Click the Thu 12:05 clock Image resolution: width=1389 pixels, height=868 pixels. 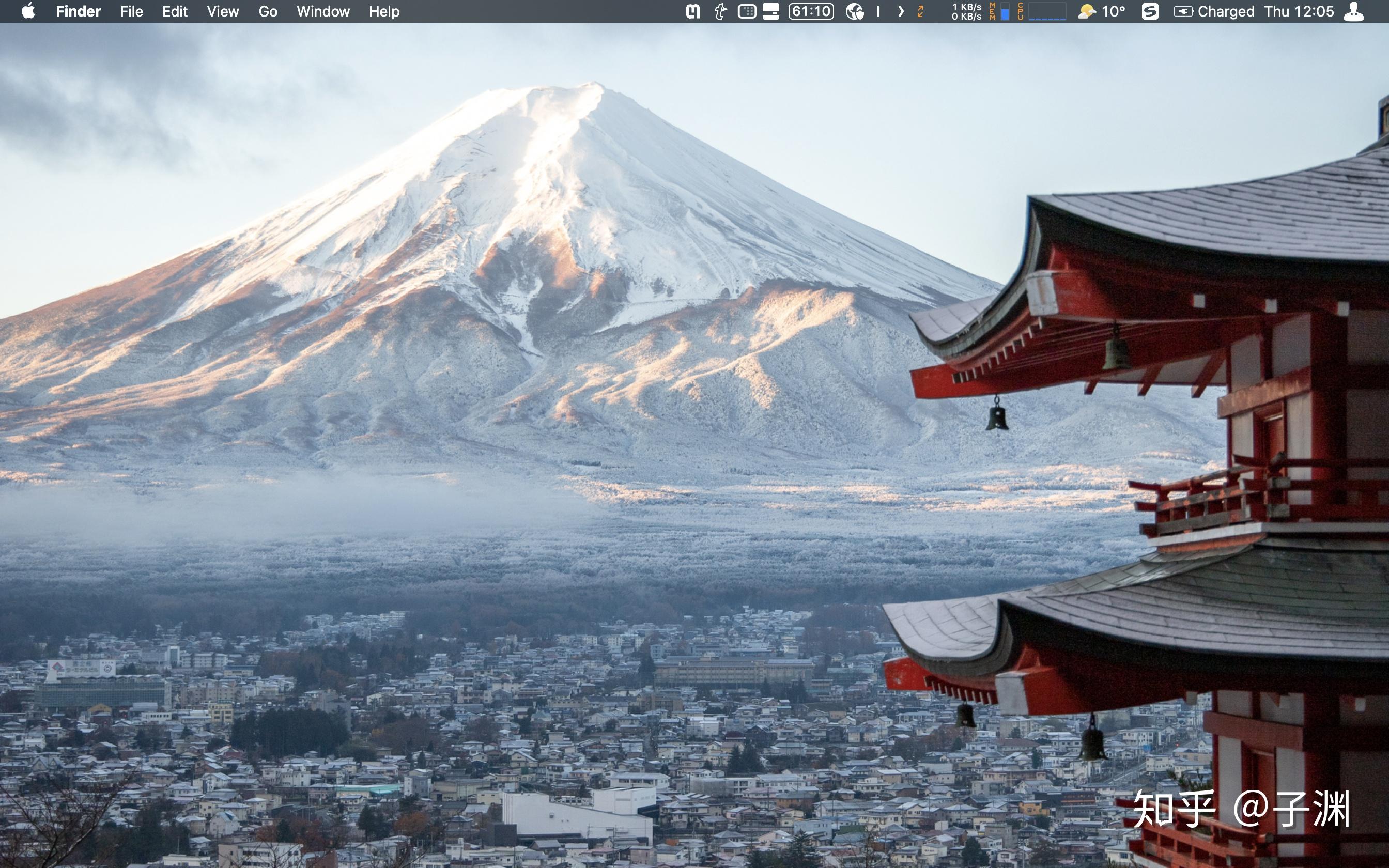1299,11
